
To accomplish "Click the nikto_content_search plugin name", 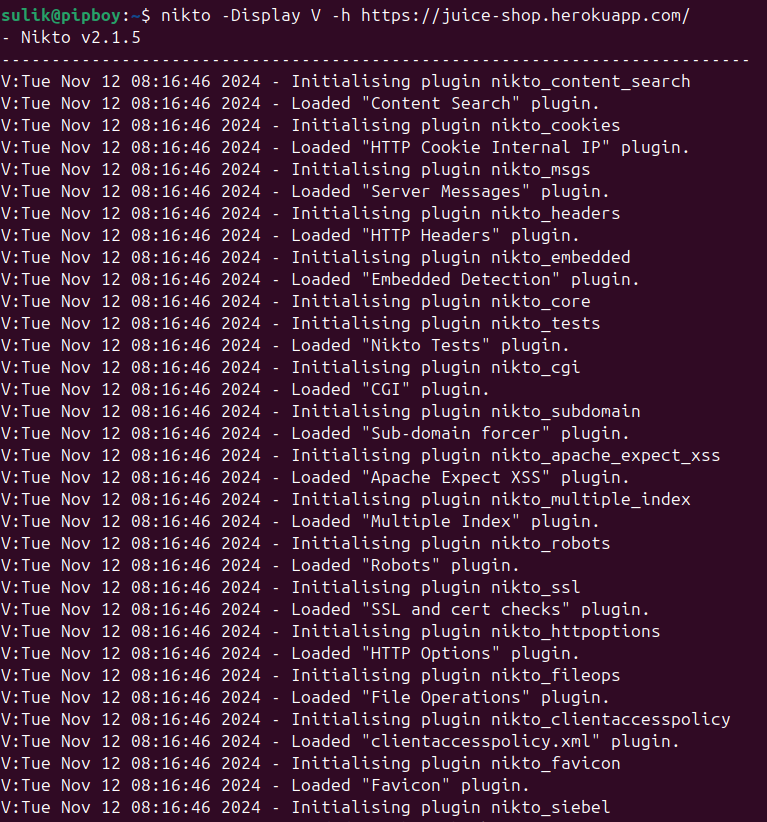I will [591, 82].
